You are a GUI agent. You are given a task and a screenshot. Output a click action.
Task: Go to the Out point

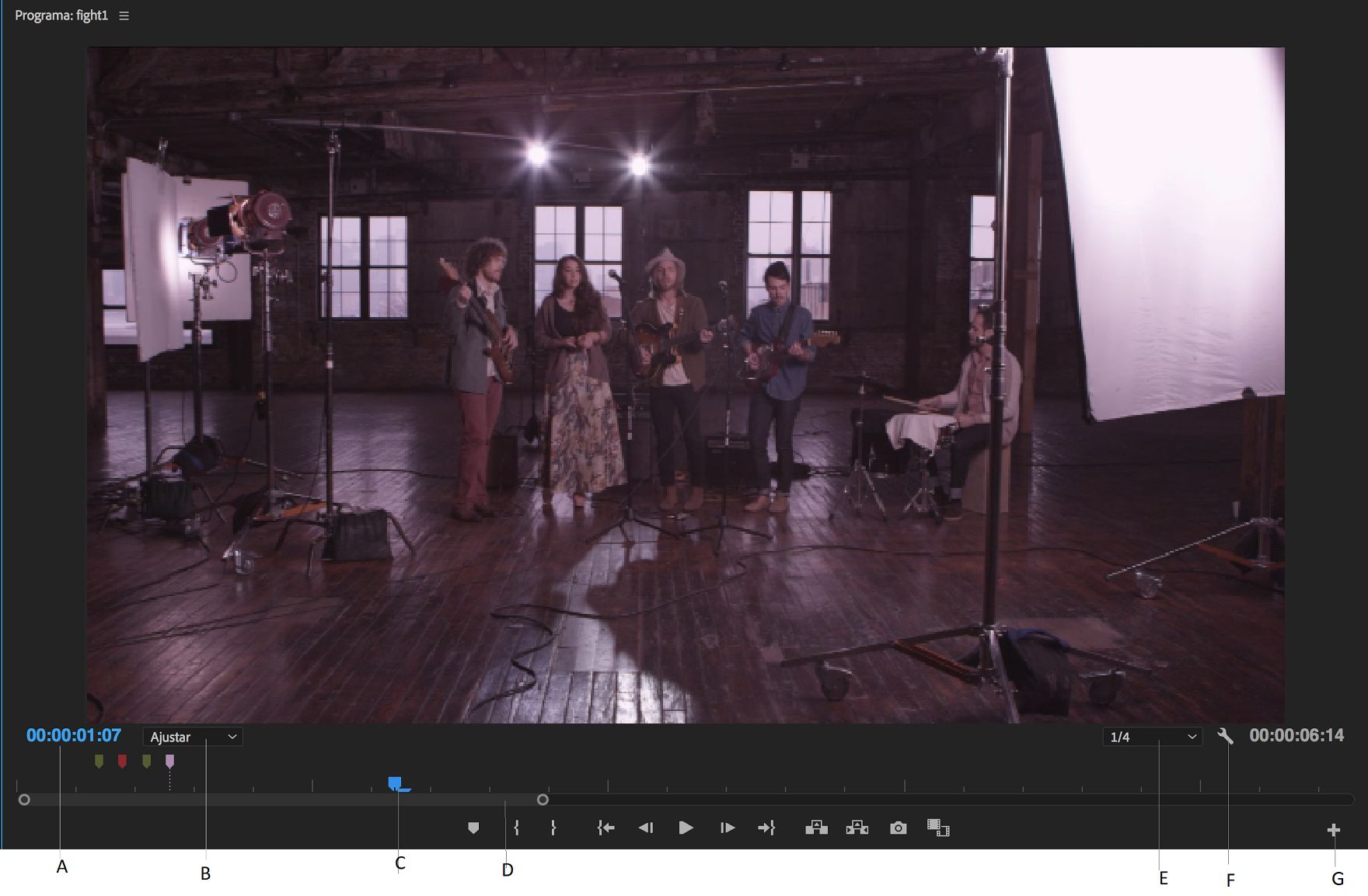[766, 828]
